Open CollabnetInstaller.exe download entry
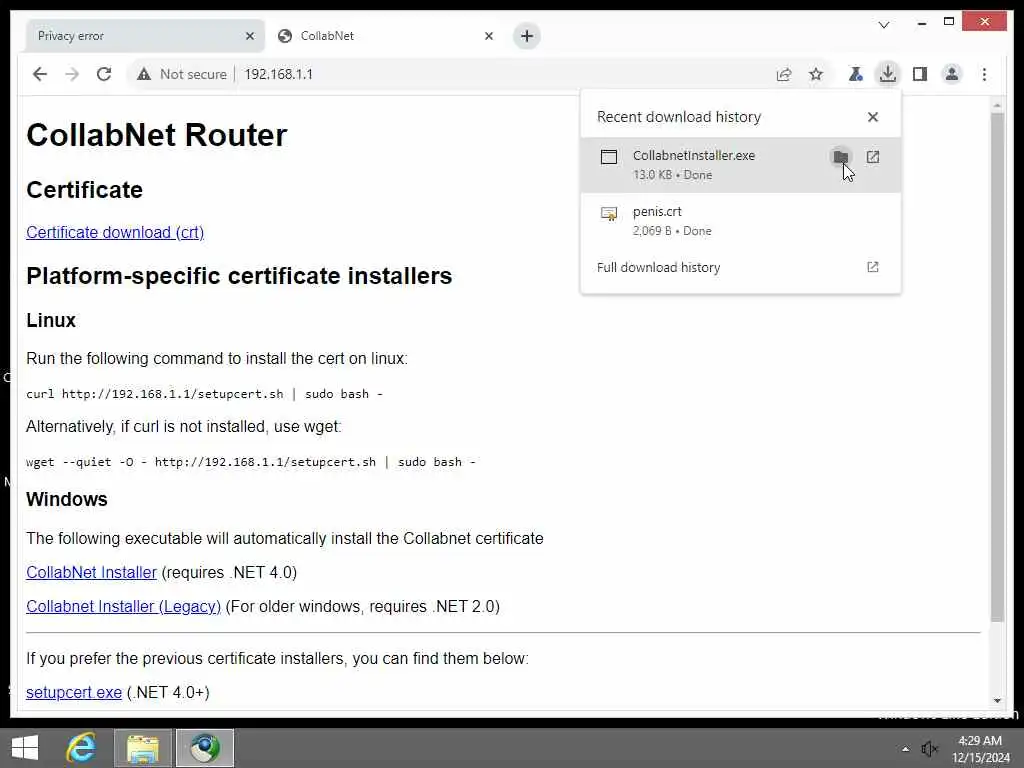This screenshot has width=1024, height=768. (741, 165)
